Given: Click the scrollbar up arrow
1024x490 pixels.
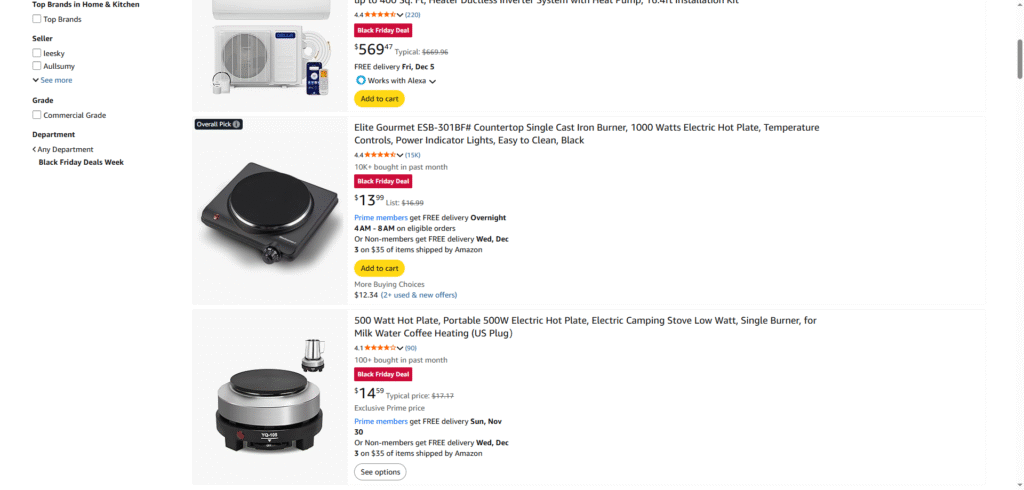Looking at the screenshot, I should pyautogui.click(x=1018, y=5).
